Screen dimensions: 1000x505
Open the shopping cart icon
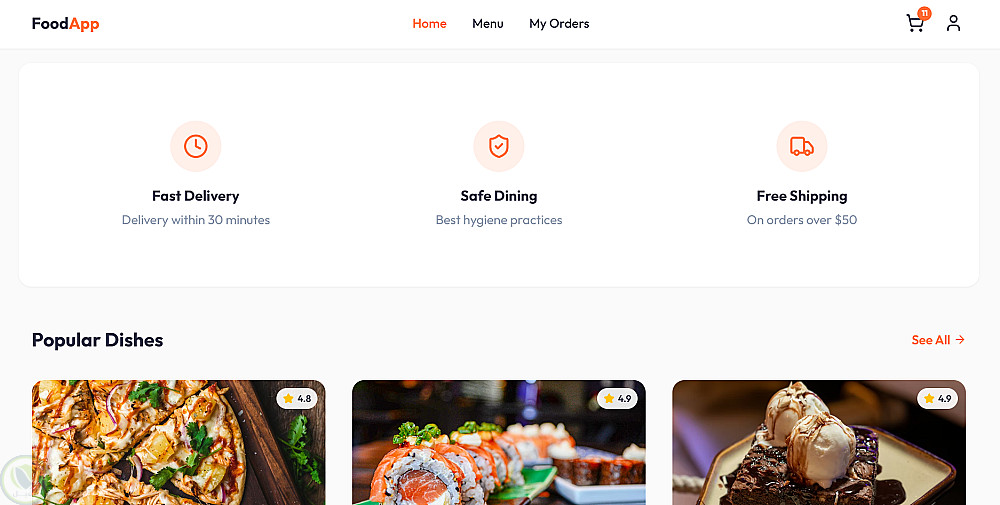pos(915,24)
